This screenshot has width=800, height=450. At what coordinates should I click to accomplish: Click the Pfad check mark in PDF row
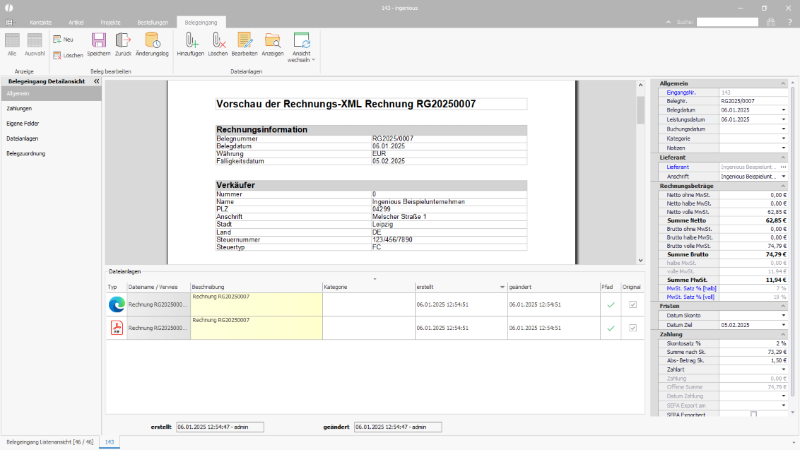tap(611, 328)
